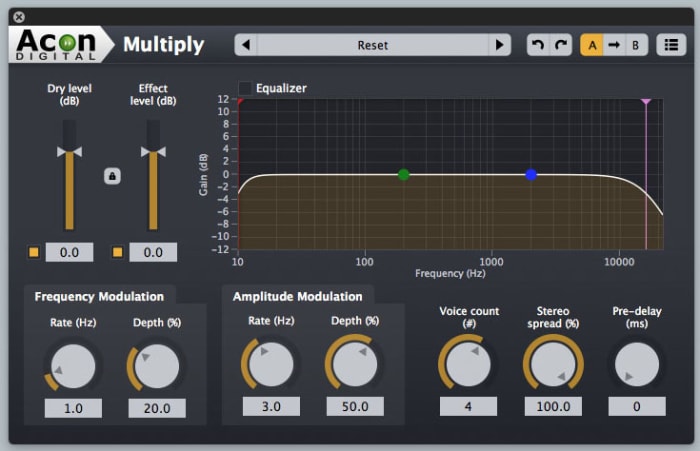700x451 pixels.
Task: Click the pink high-cut frequency marker
Action: coord(646,103)
